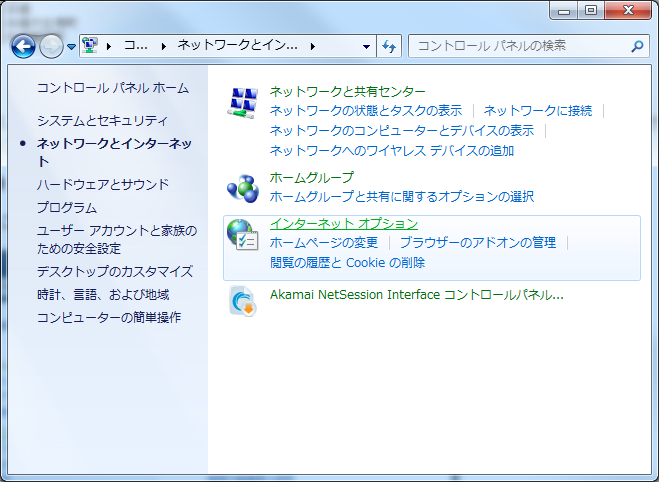Expand the address bar history dropdown

(x=366, y=46)
